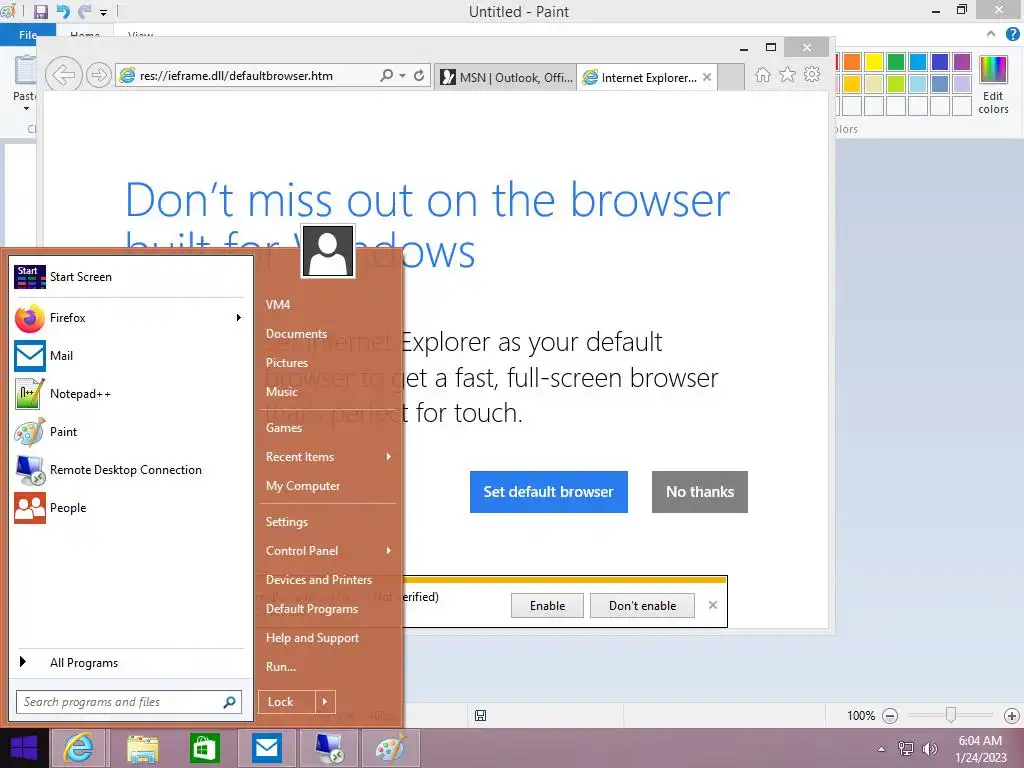Image resolution: width=1024 pixels, height=768 pixels.
Task: Open the Windows Store taskbar icon
Action: pos(204,748)
